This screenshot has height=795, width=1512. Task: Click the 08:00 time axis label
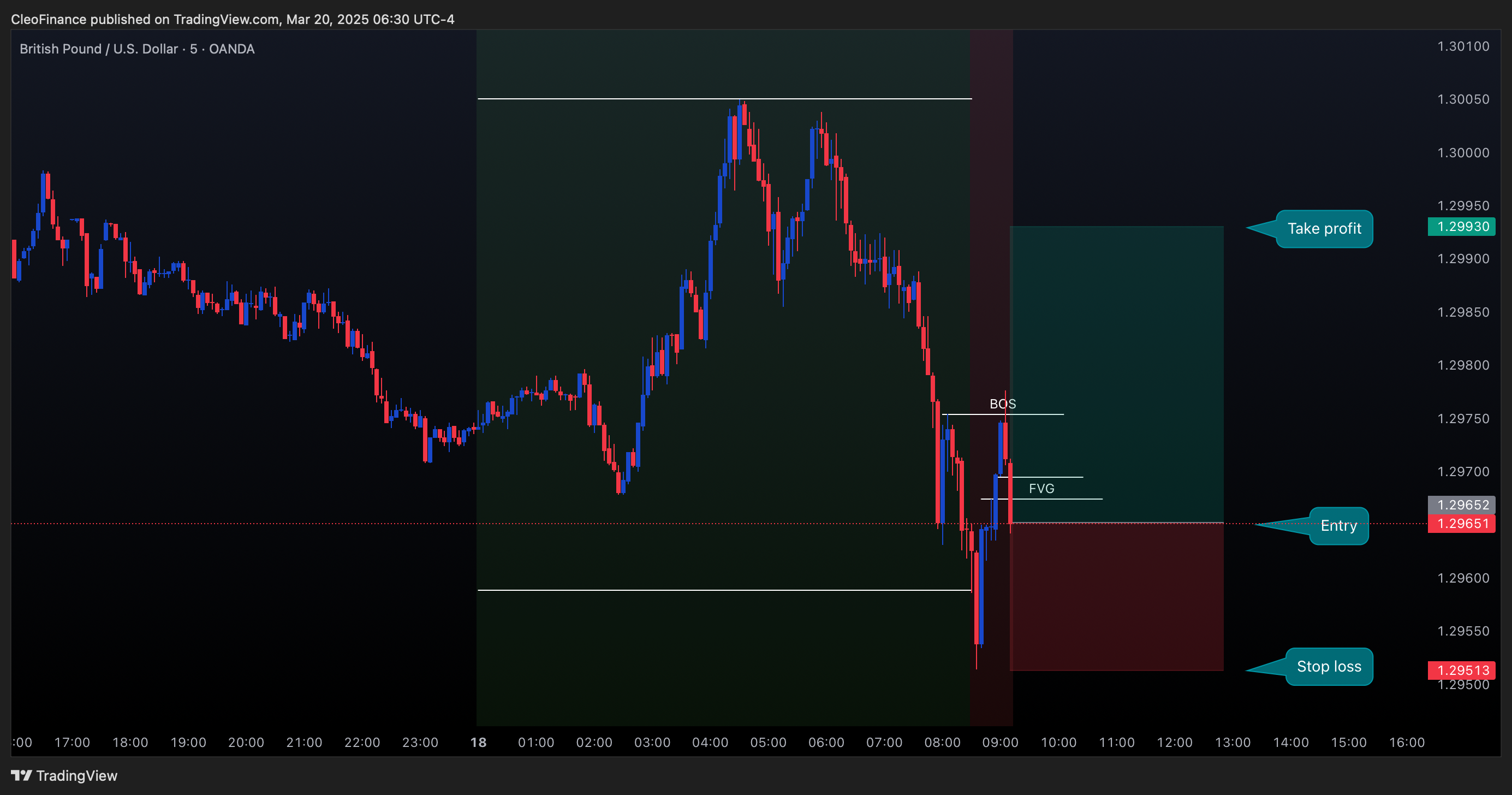click(943, 742)
